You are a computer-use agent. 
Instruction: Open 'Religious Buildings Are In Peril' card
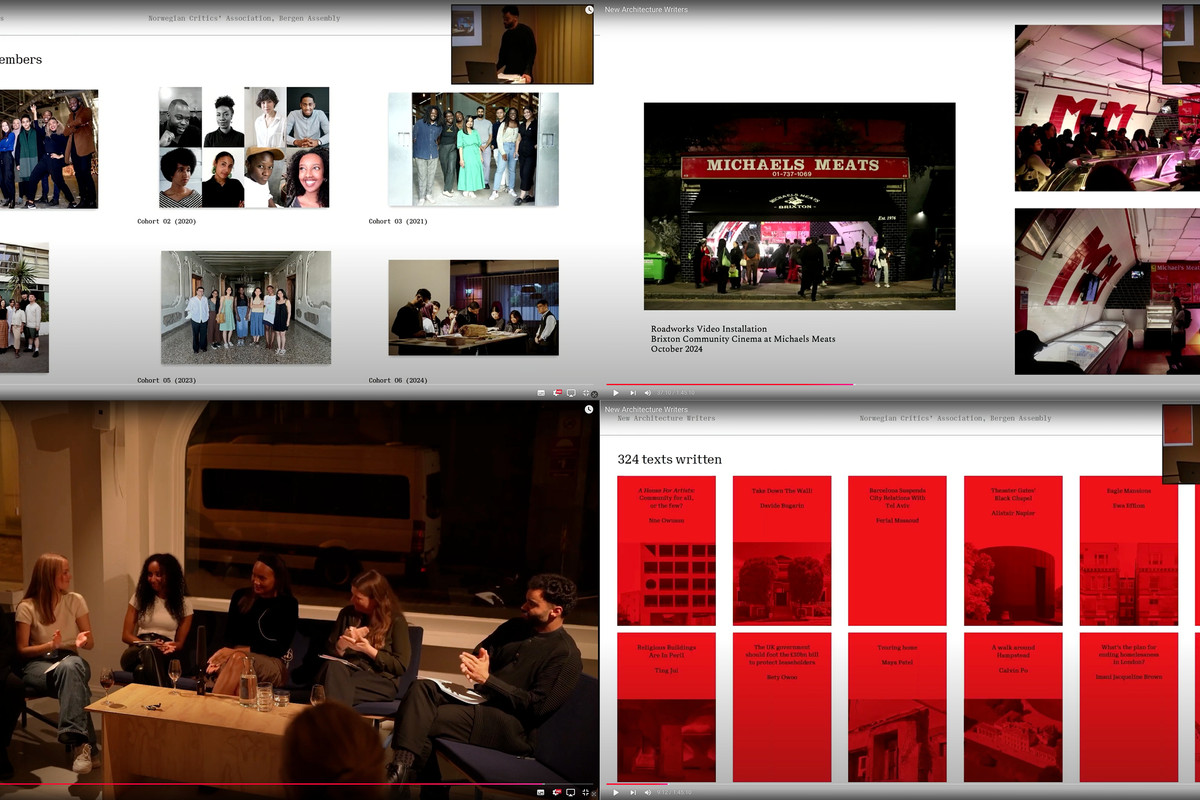pos(666,707)
